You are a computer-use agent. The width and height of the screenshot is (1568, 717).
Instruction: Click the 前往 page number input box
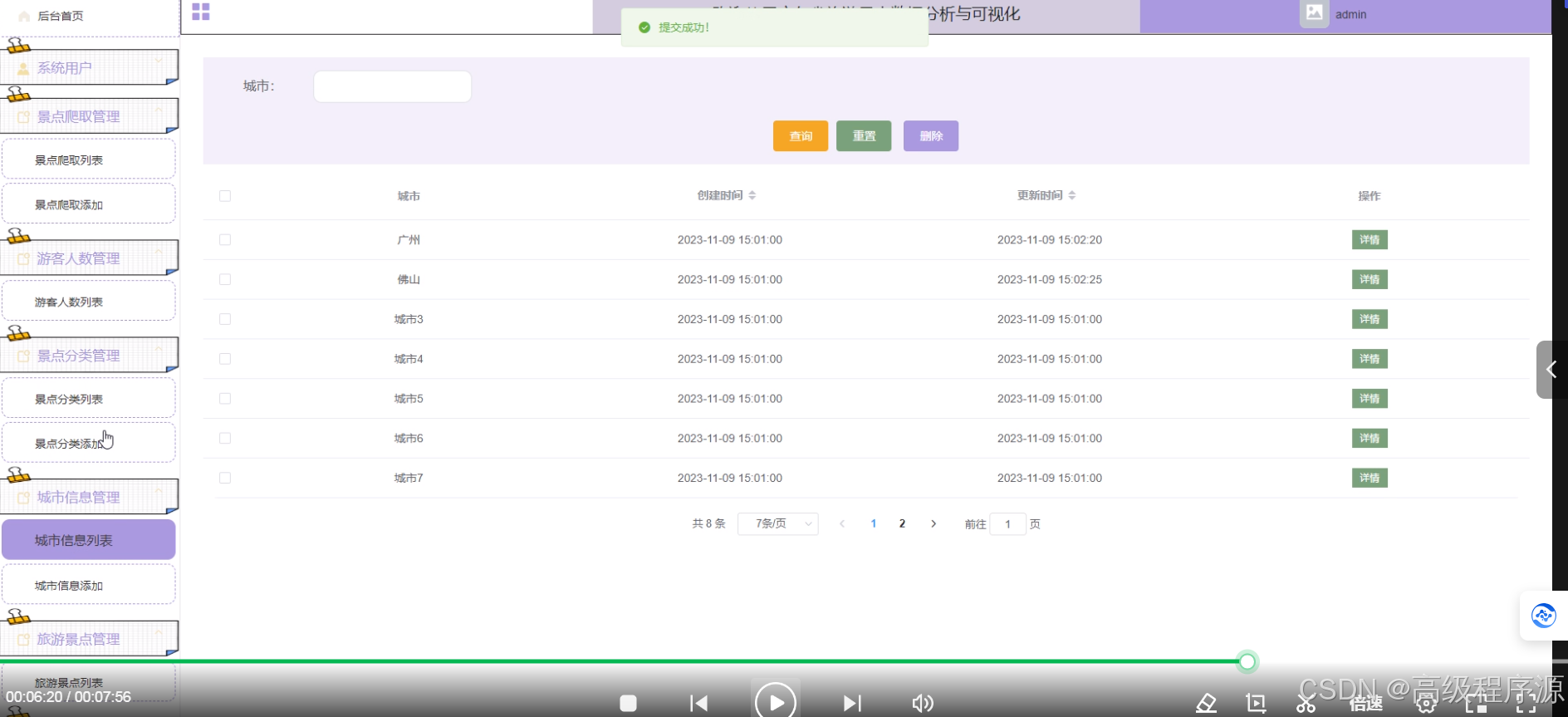1007,524
